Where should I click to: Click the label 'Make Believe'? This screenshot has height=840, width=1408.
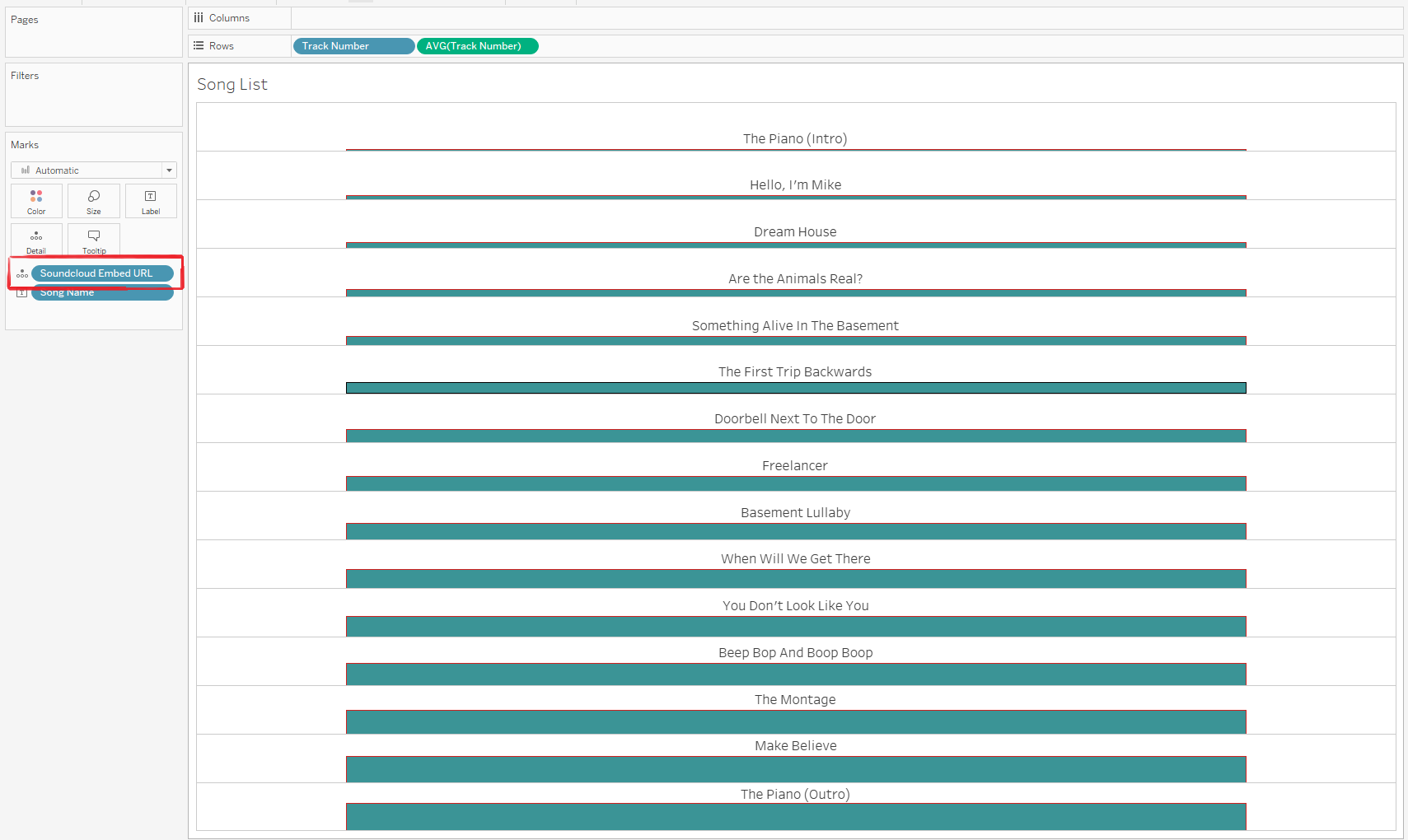796,746
